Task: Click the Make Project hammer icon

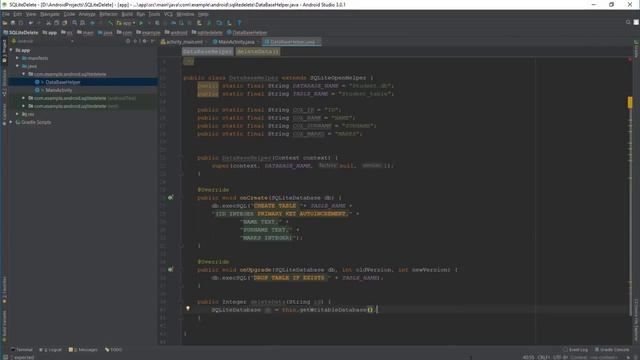Action: coord(111,23)
